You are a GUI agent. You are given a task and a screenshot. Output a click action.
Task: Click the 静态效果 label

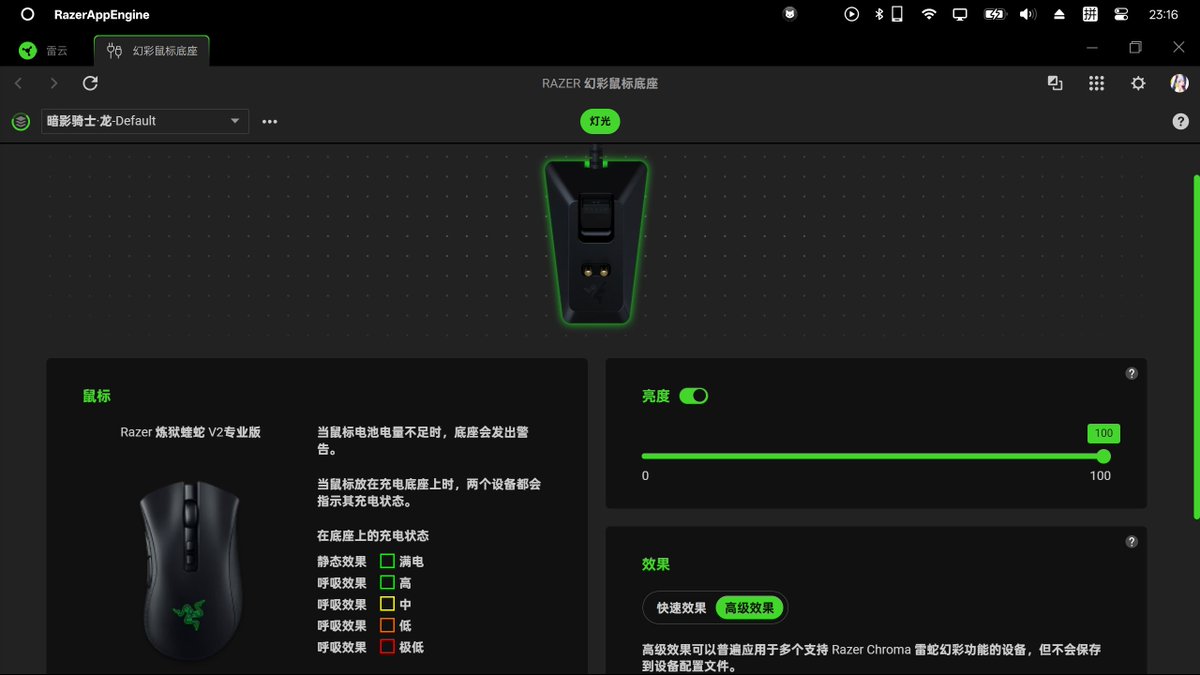pos(342,562)
